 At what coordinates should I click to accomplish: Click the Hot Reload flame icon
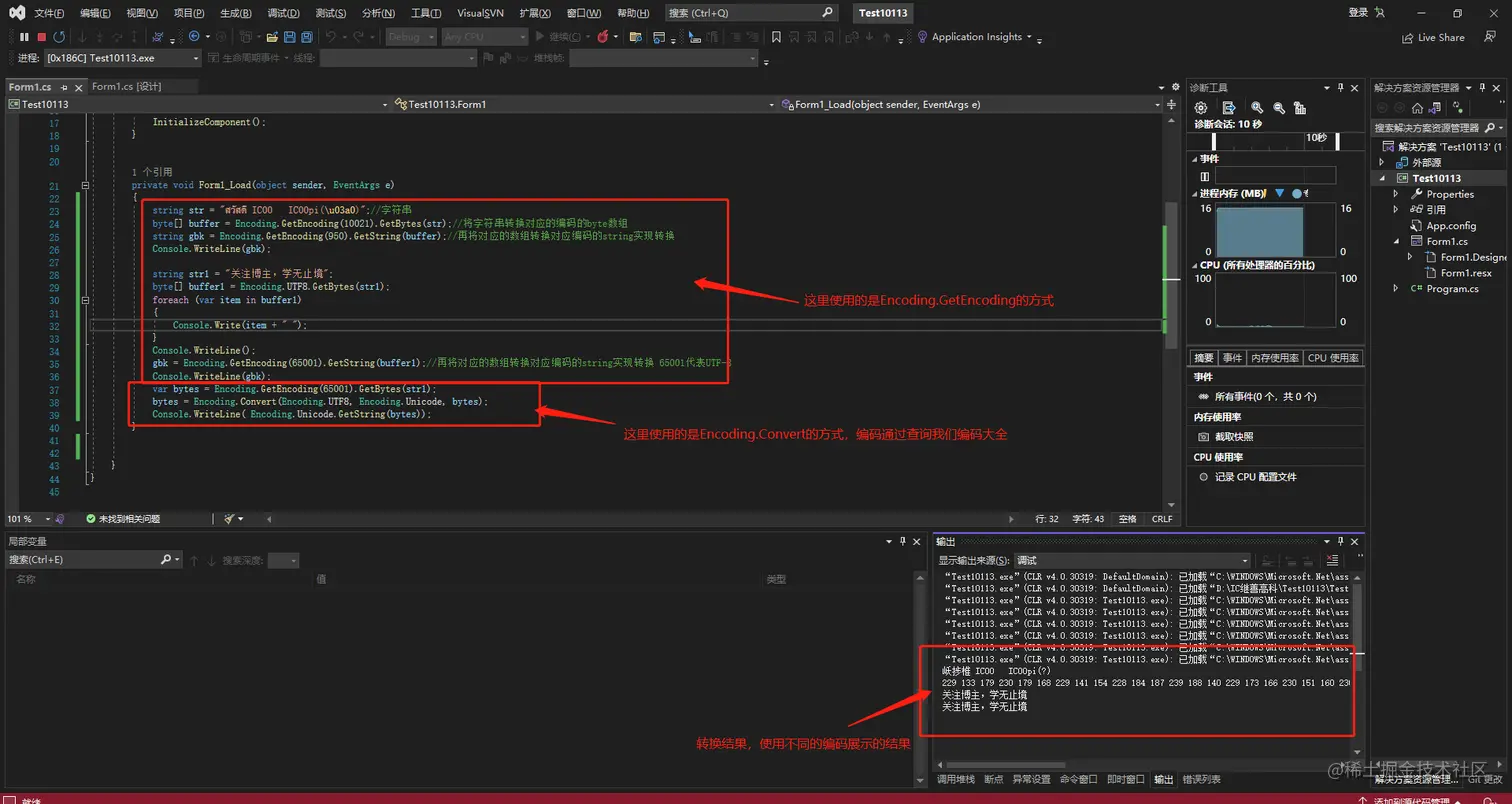point(602,37)
